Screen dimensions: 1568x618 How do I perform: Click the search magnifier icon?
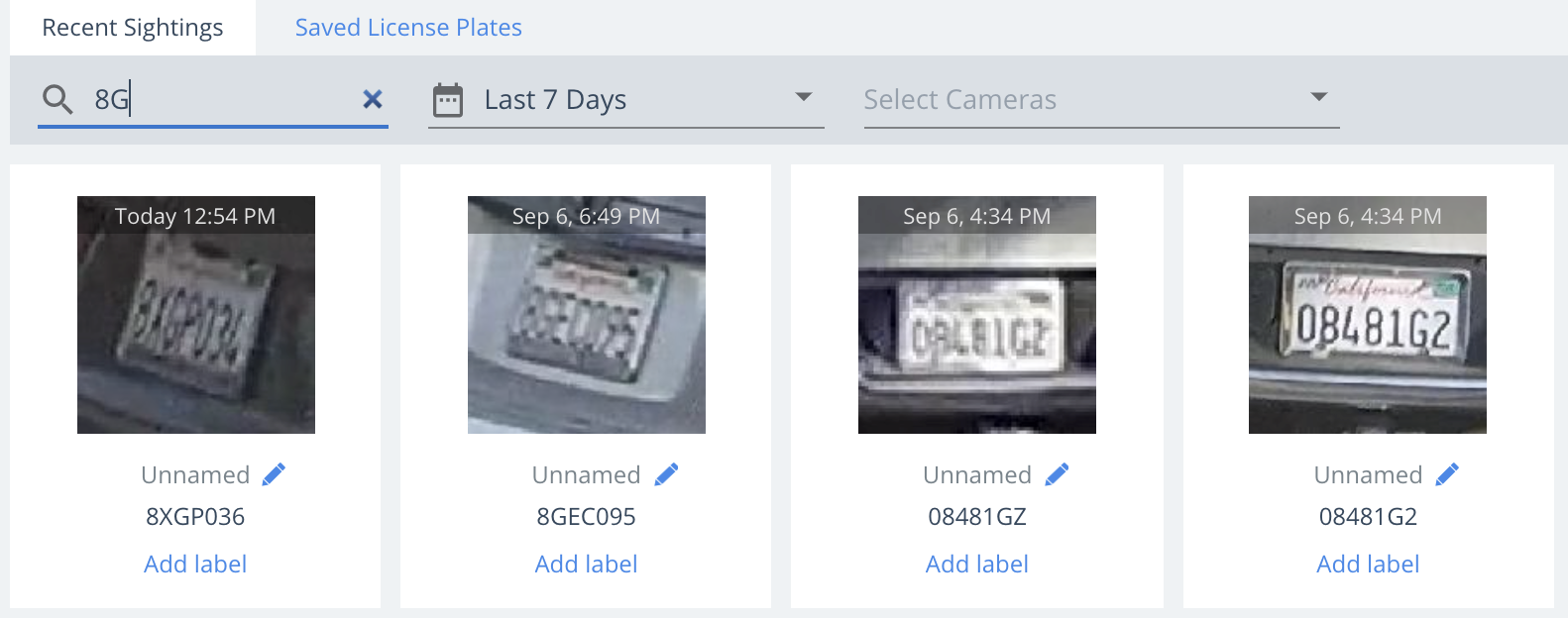tap(57, 99)
